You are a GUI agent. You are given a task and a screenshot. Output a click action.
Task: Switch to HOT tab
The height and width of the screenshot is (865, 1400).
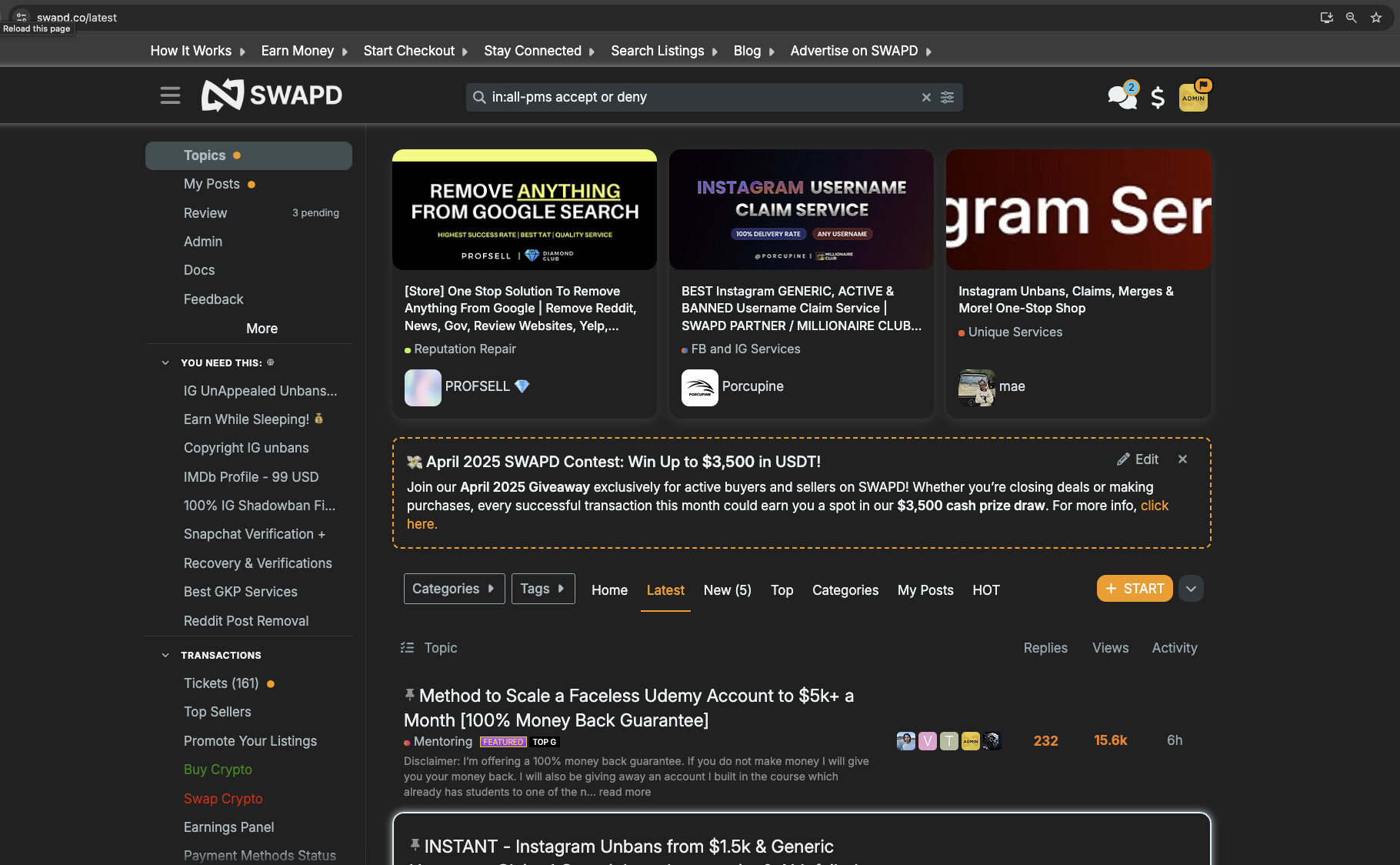point(986,590)
